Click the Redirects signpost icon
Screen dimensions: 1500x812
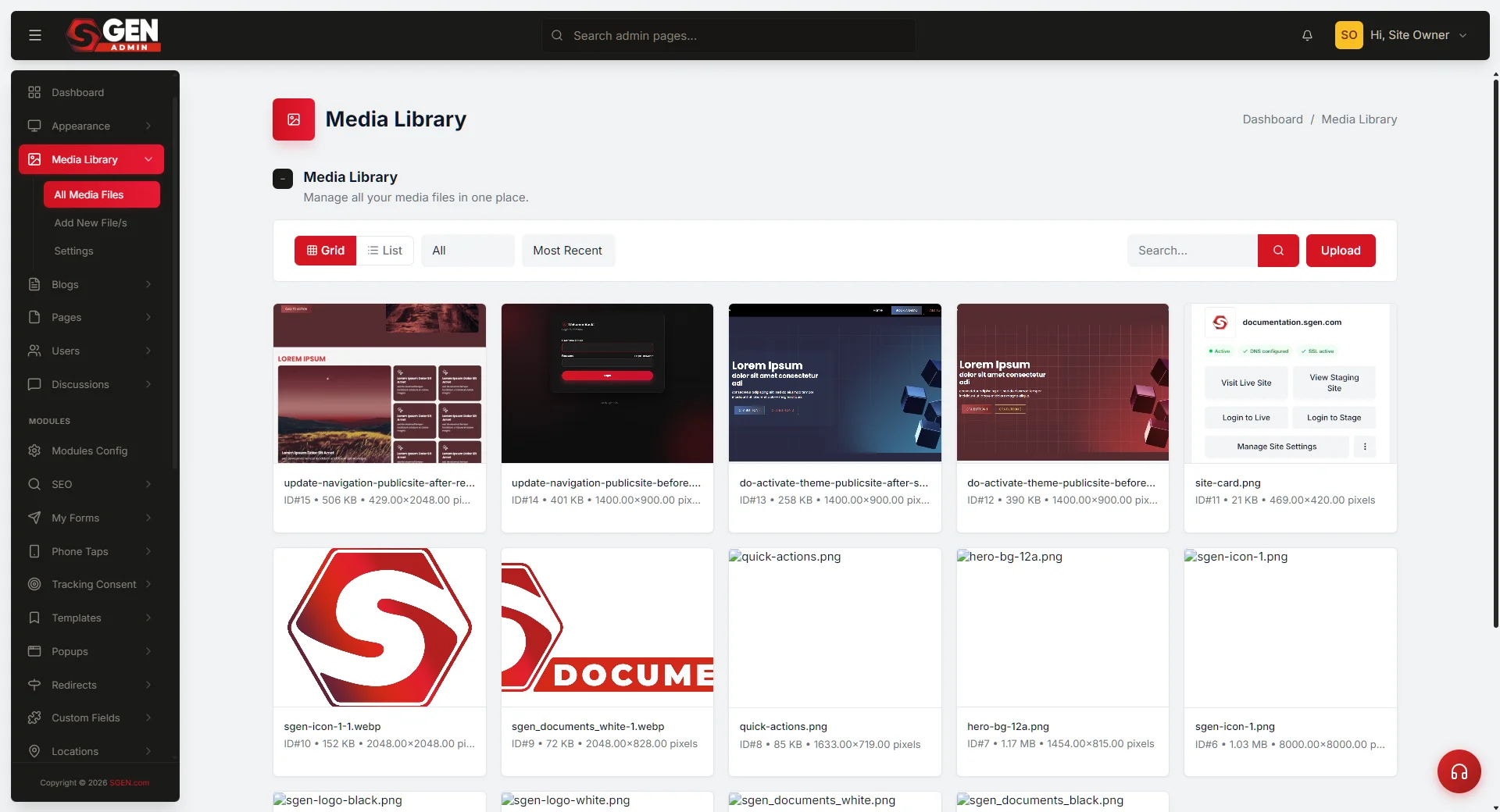[34, 685]
